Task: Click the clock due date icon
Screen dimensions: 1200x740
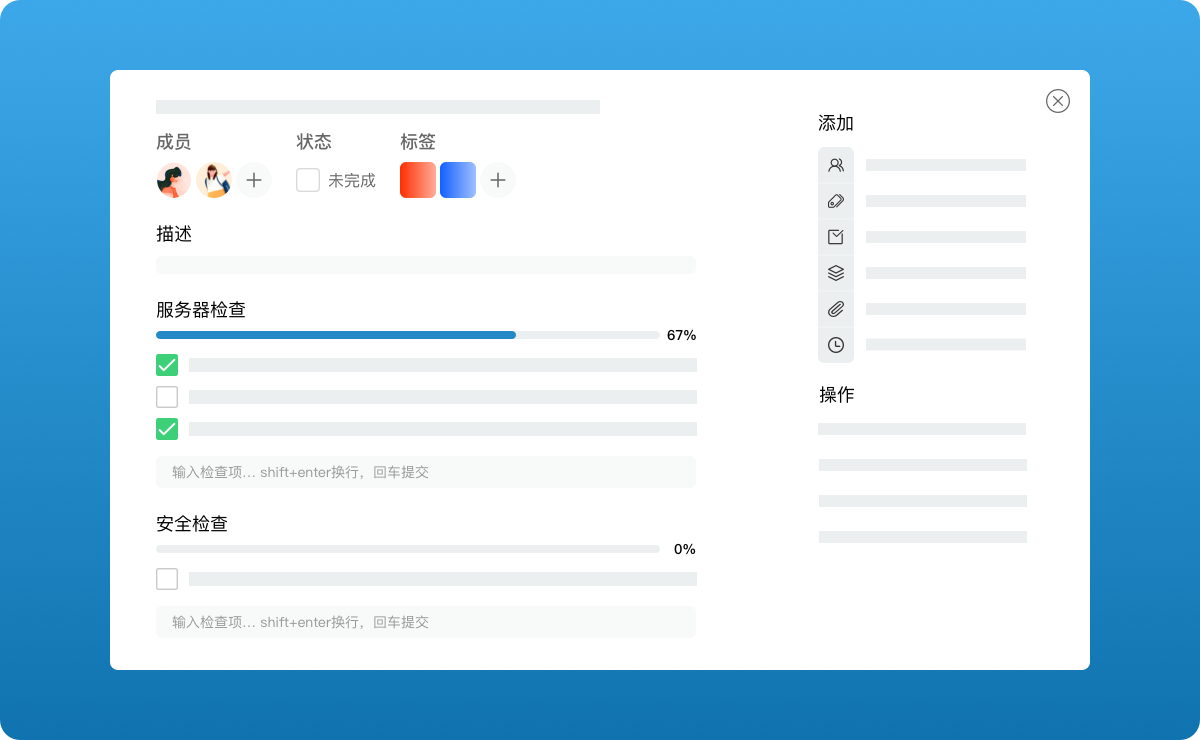Action: (836, 345)
